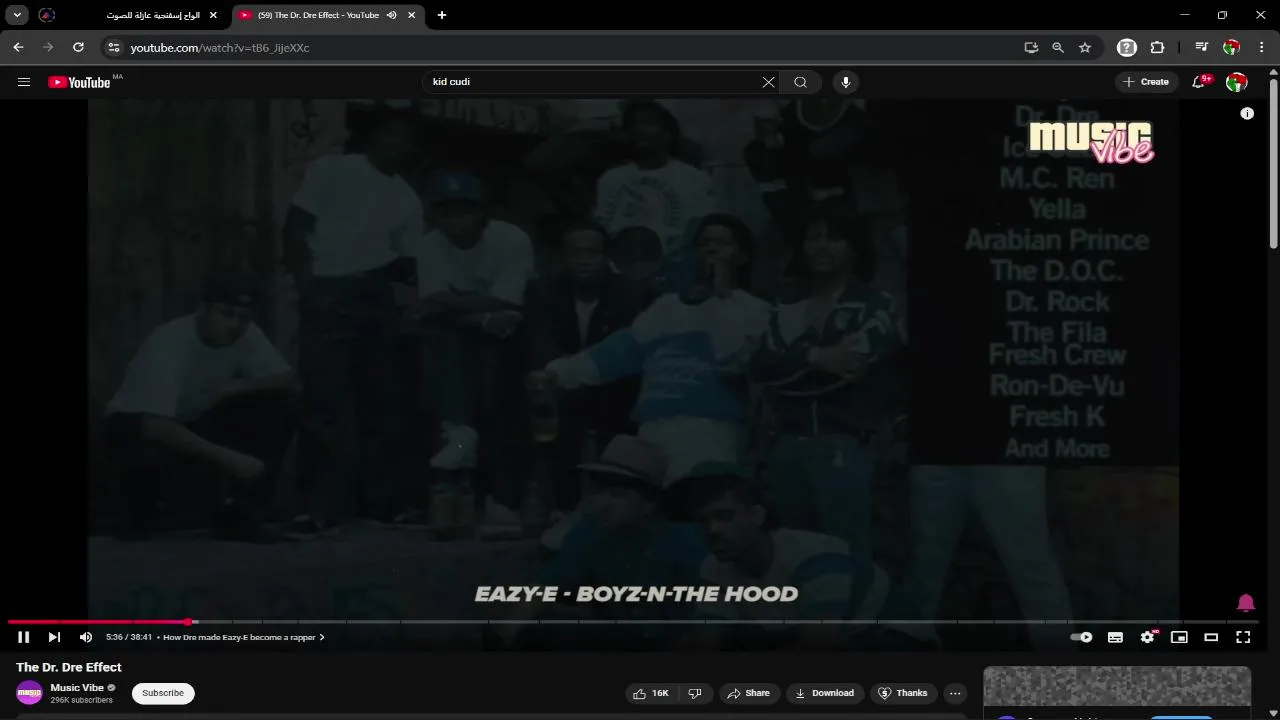Show video info card icon
The height and width of the screenshot is (720, 1280).
(1247, 113)
